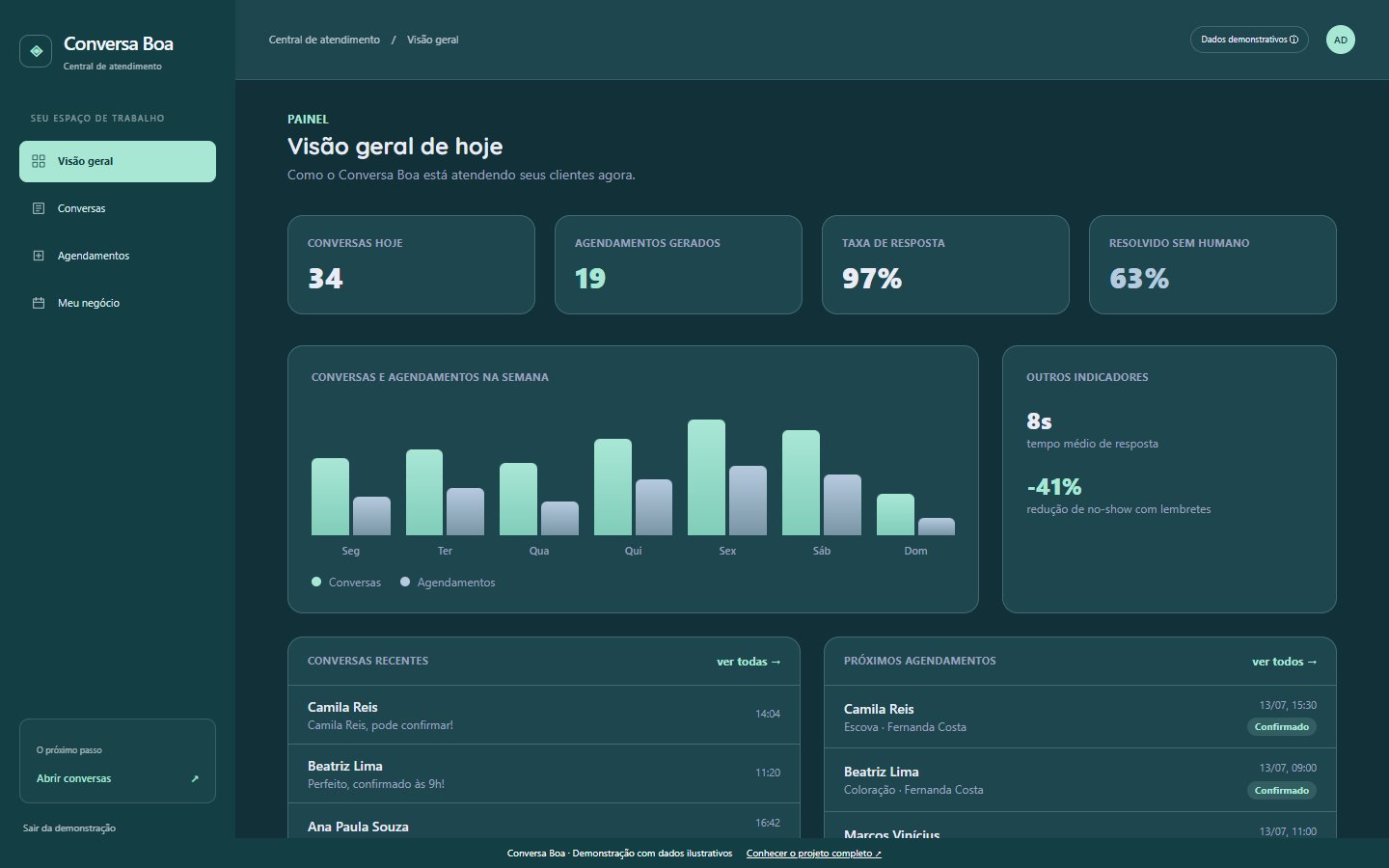Image resolution: width=1389 pixels, height=868 pixels.
Task: Open Meu negócio in the sidebar
Action: (x=118, y=303)
